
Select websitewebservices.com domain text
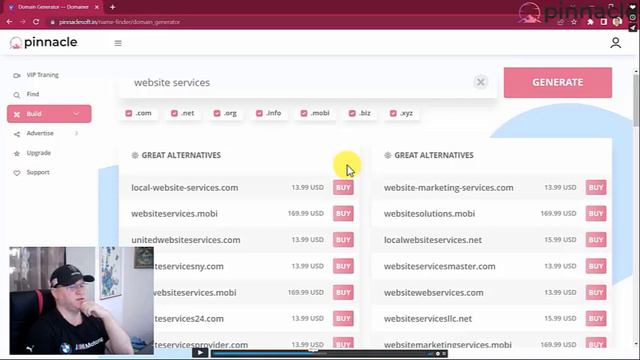click(433, 293)
